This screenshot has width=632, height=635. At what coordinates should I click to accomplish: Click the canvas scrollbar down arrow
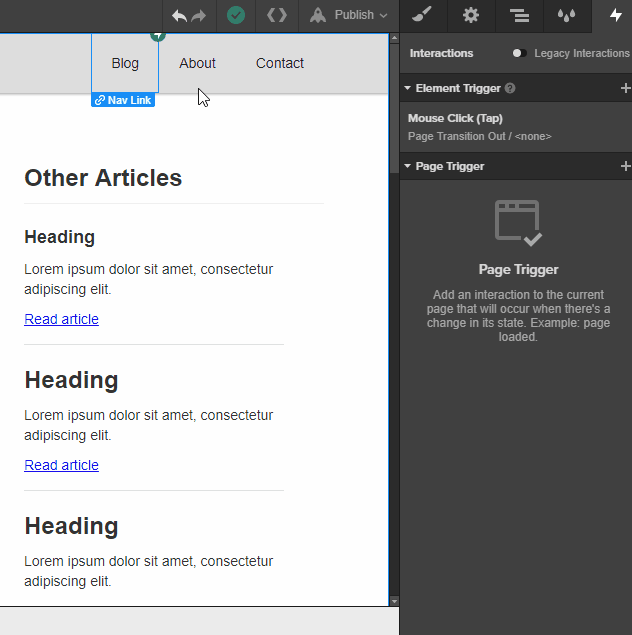(x=394, y=601)
